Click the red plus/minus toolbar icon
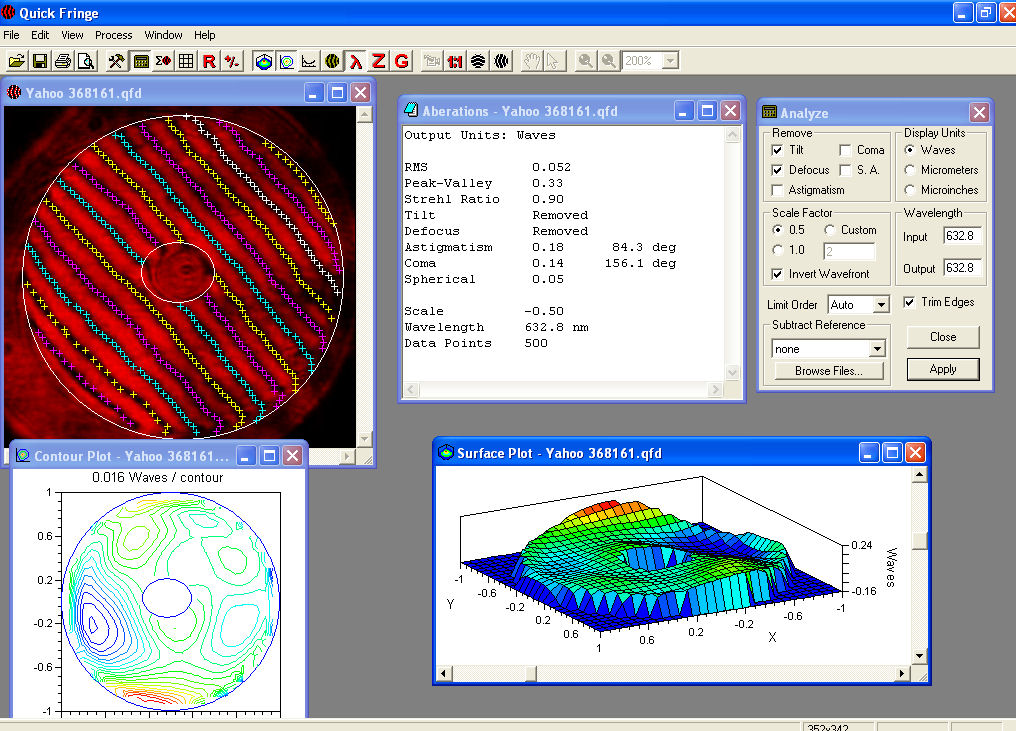The image size is (1016, 731). pos(232,61)
